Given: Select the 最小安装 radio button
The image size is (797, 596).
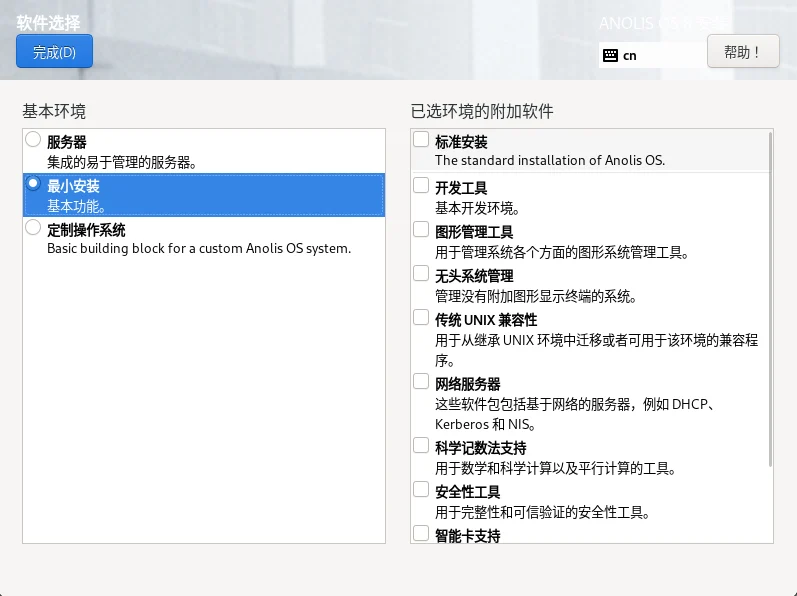Looking at the screenshot, I should (x=33, y=183).
